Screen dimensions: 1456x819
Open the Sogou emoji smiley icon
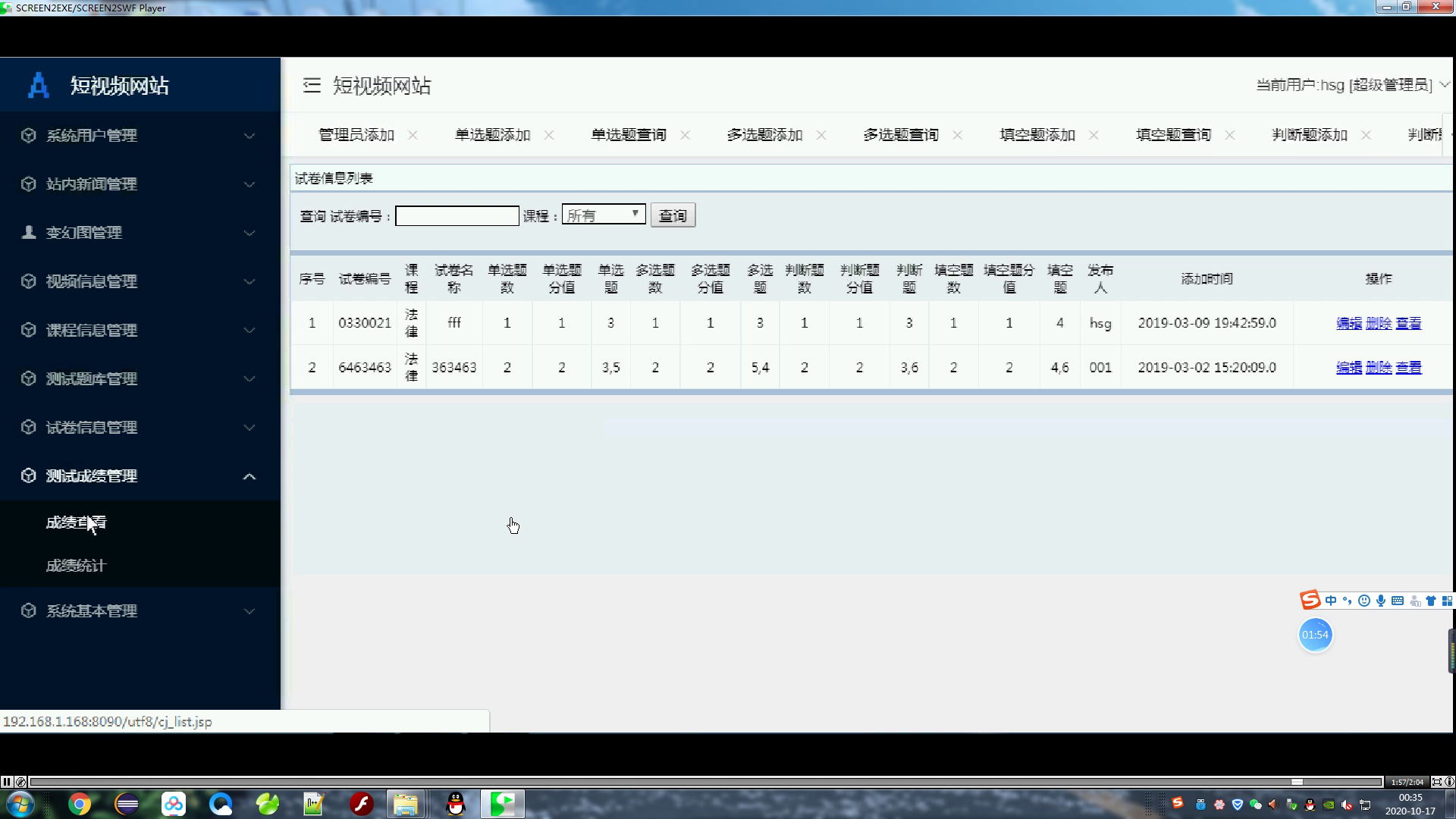pos(1363,601)
